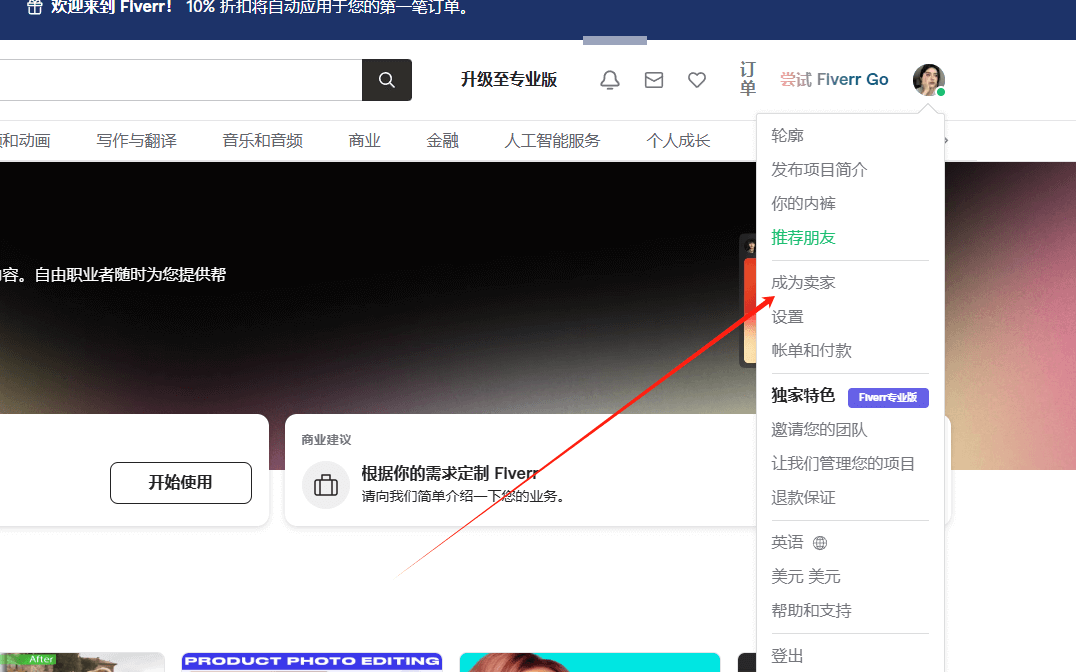Open the thumbnail labeled After
Screen dimensions: 1076x672
tap(82, 662)
